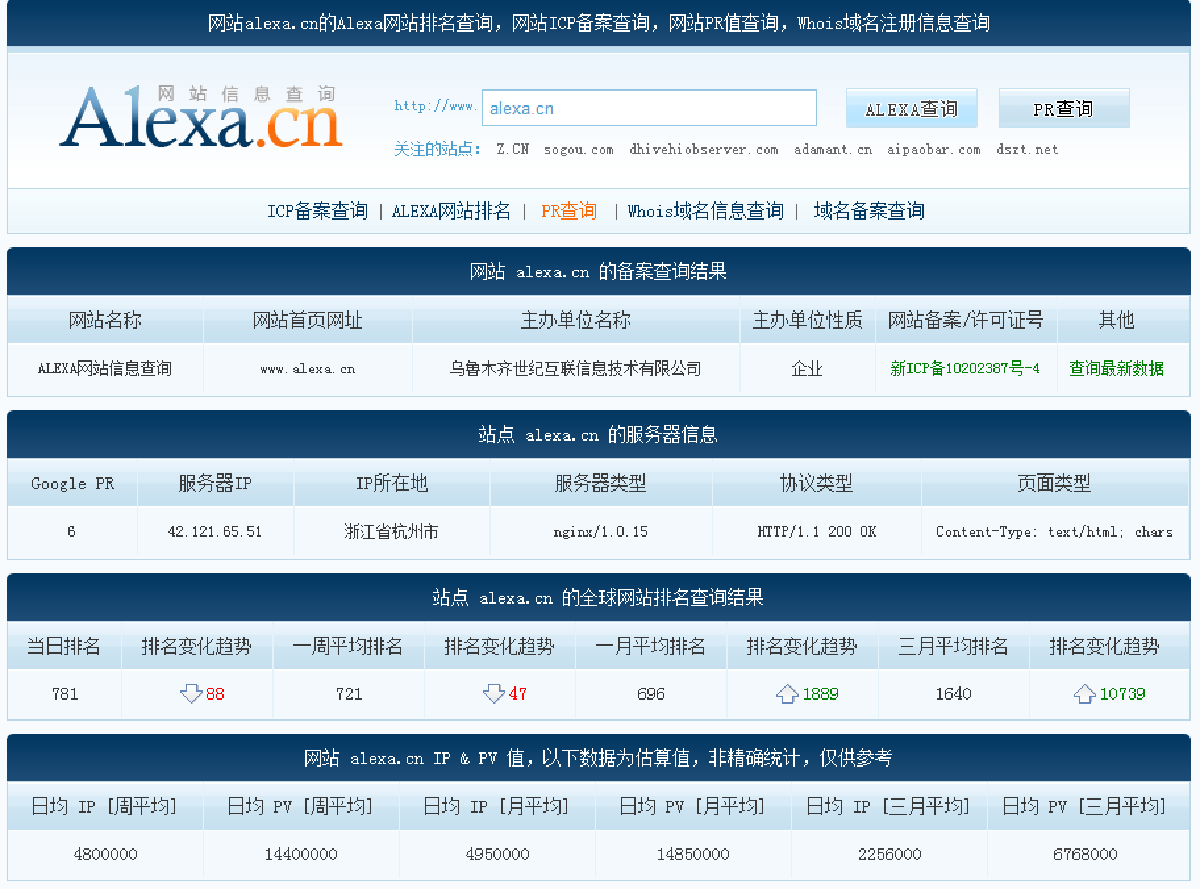Open the dsrt.net link
This screenshot has width=1200, height=889.
coord(1027,149)
